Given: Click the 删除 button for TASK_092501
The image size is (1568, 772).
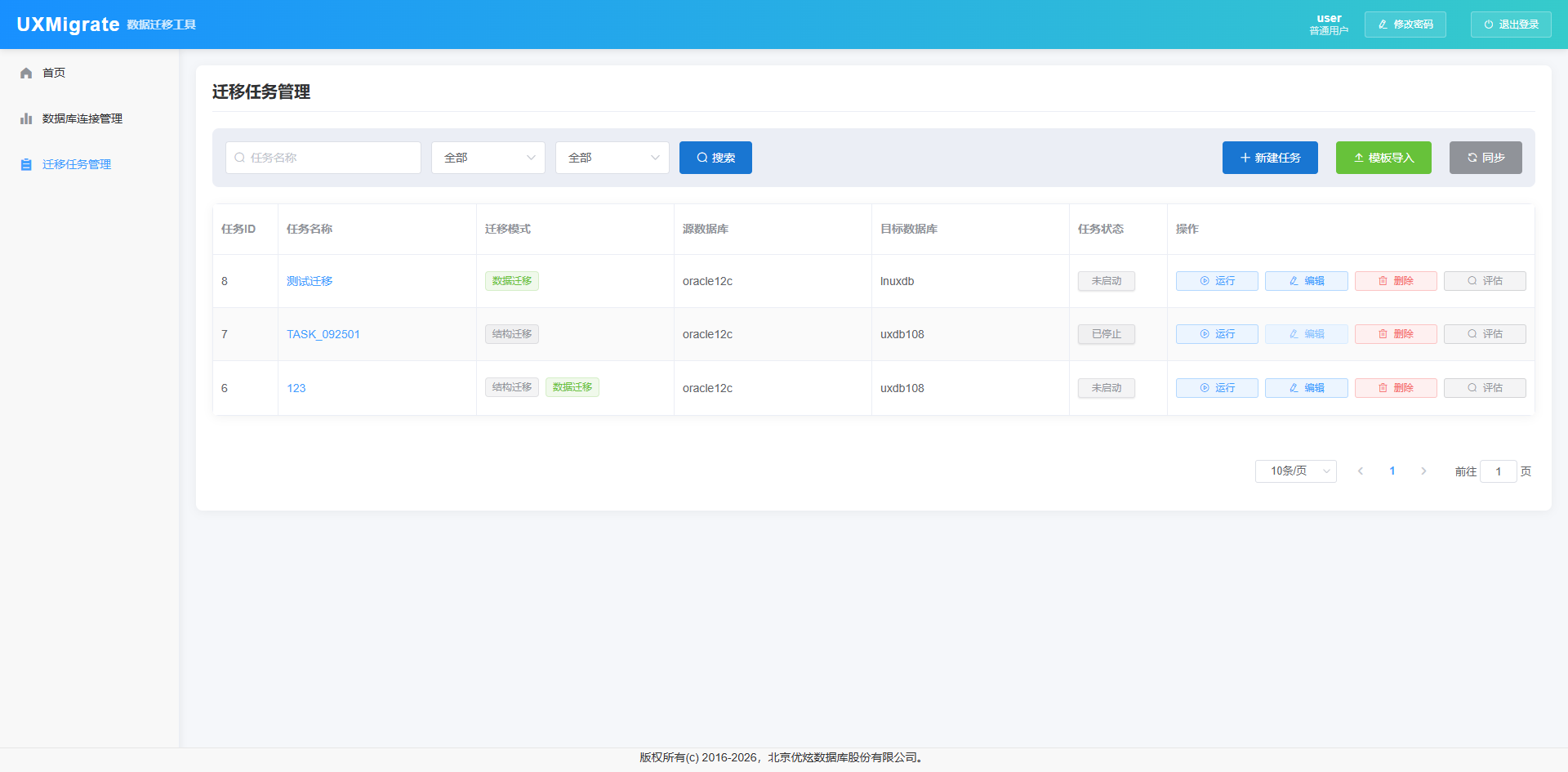Looking at the screenshot, I should (1395, 334).
